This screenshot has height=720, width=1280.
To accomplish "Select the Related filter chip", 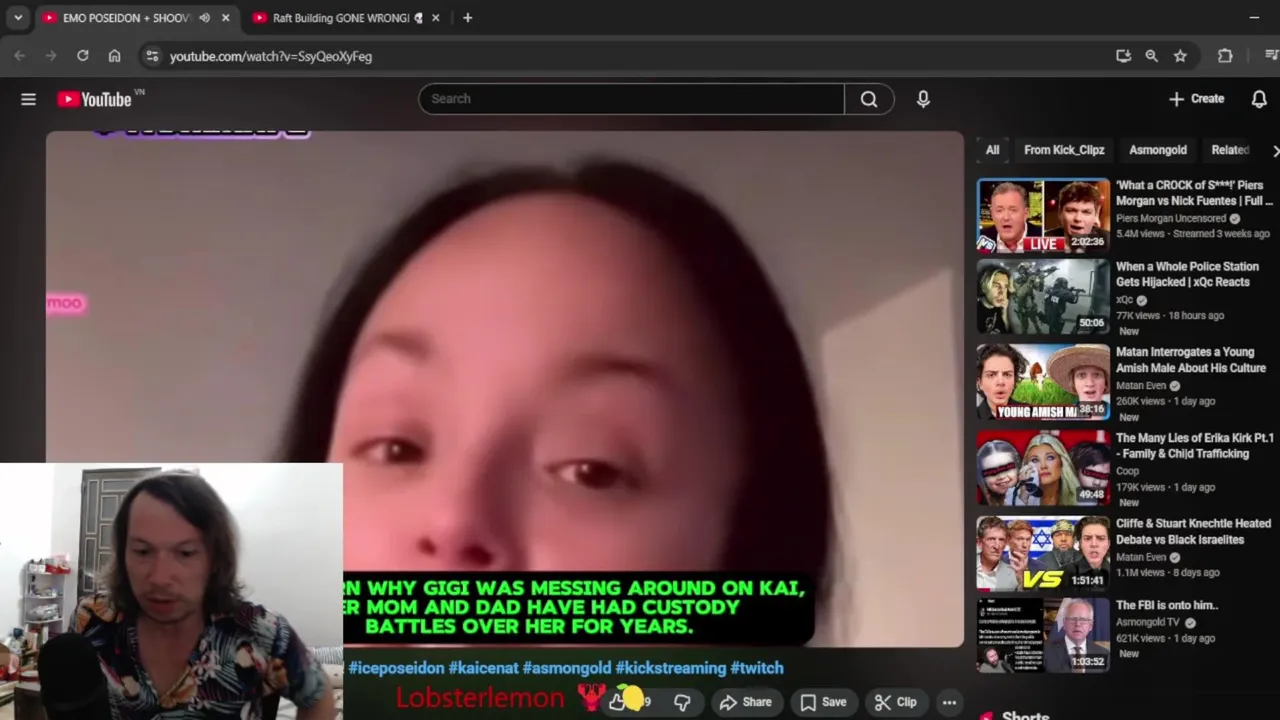I will 1230,150.
